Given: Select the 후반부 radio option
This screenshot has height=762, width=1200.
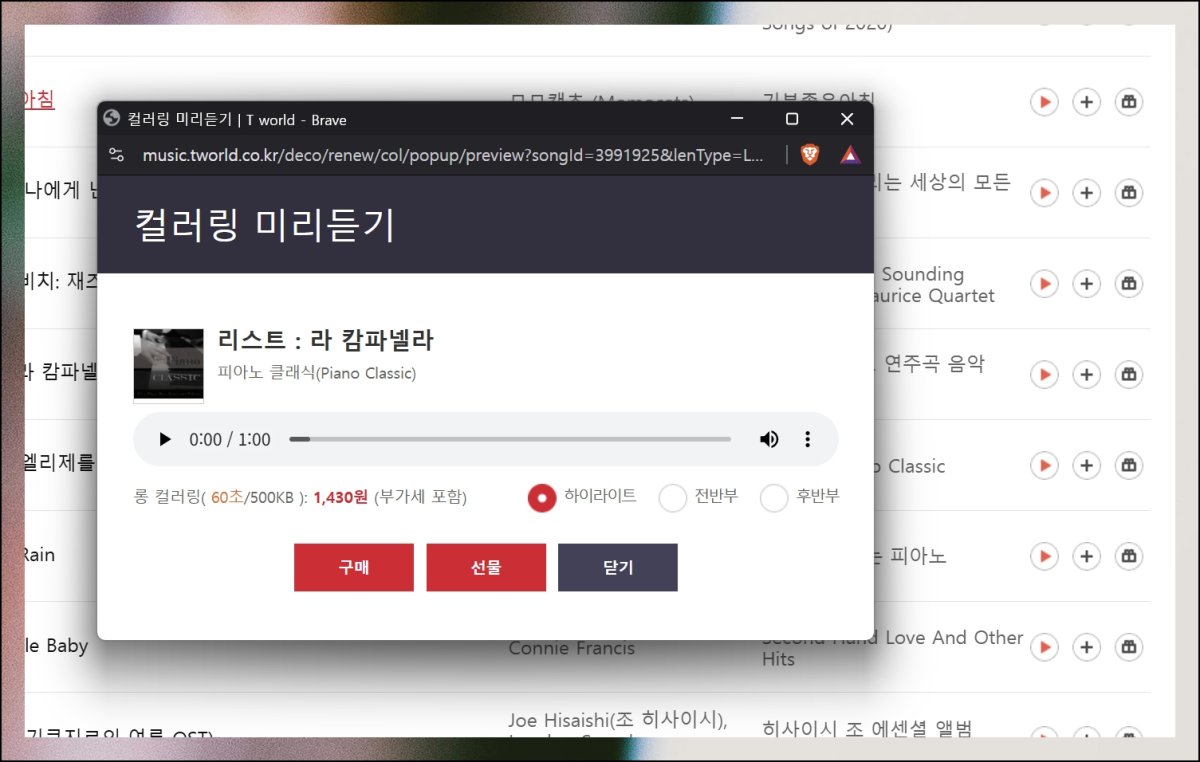Looking at the screenshot, I should pyautogui.click(x=774, y=497).
